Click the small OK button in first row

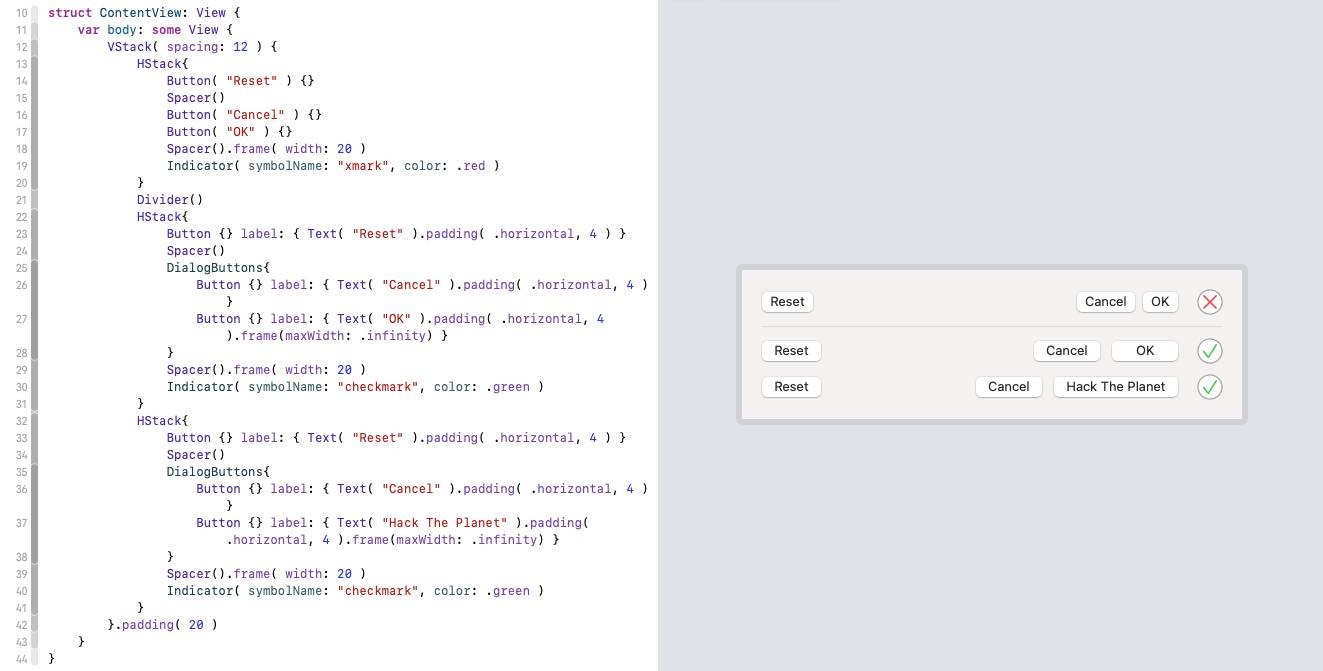[1160, 302]
